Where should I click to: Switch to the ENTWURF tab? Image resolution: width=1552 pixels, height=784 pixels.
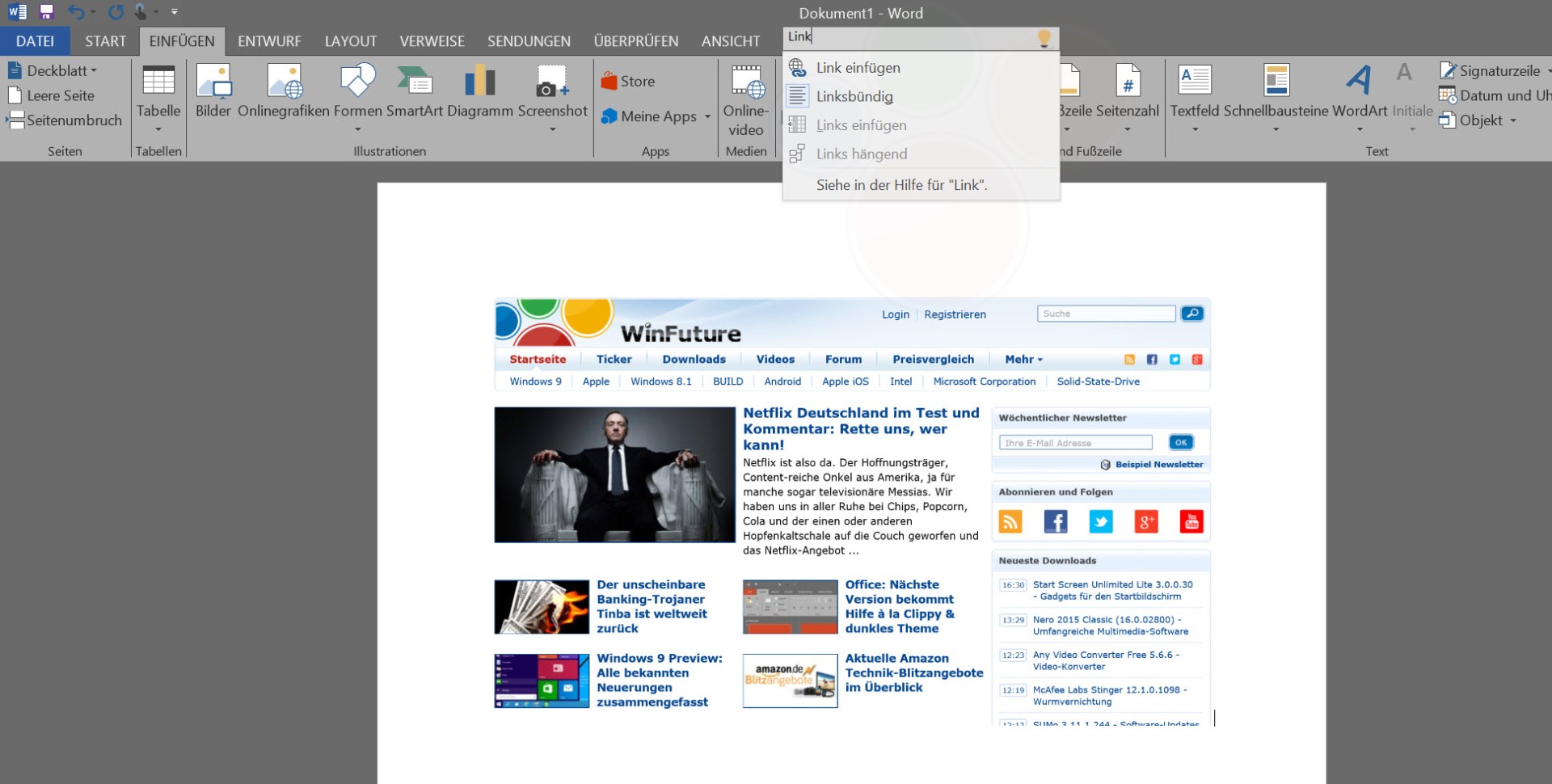pyautogui.click(x=269, y=41)
